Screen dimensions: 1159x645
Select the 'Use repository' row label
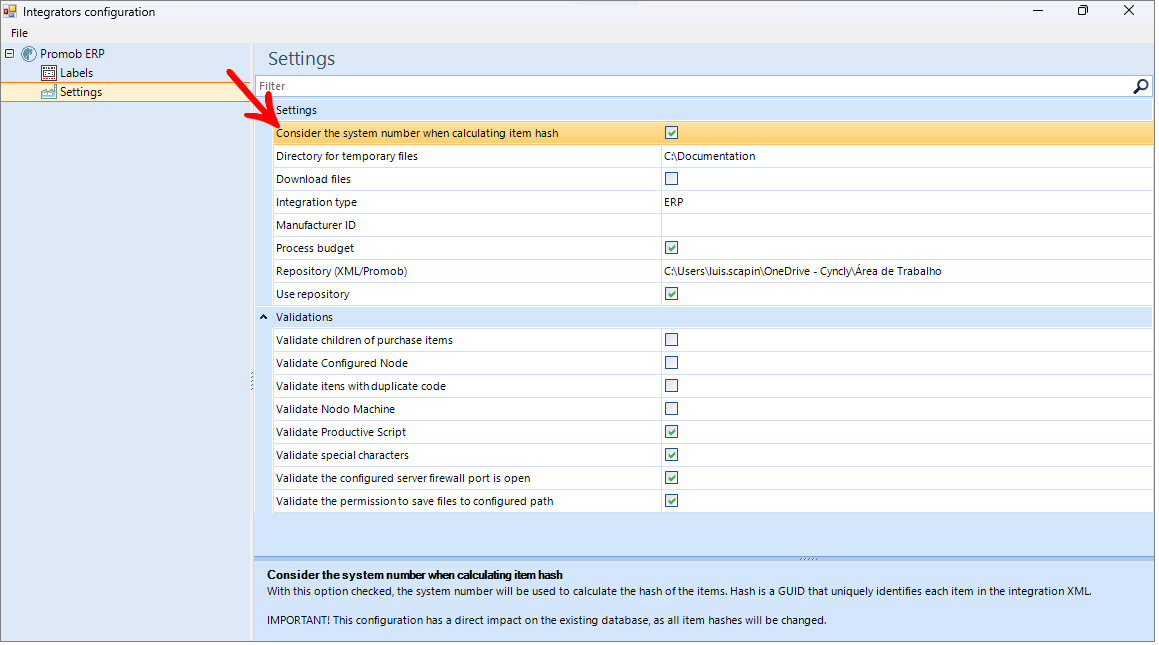point(313,294)
